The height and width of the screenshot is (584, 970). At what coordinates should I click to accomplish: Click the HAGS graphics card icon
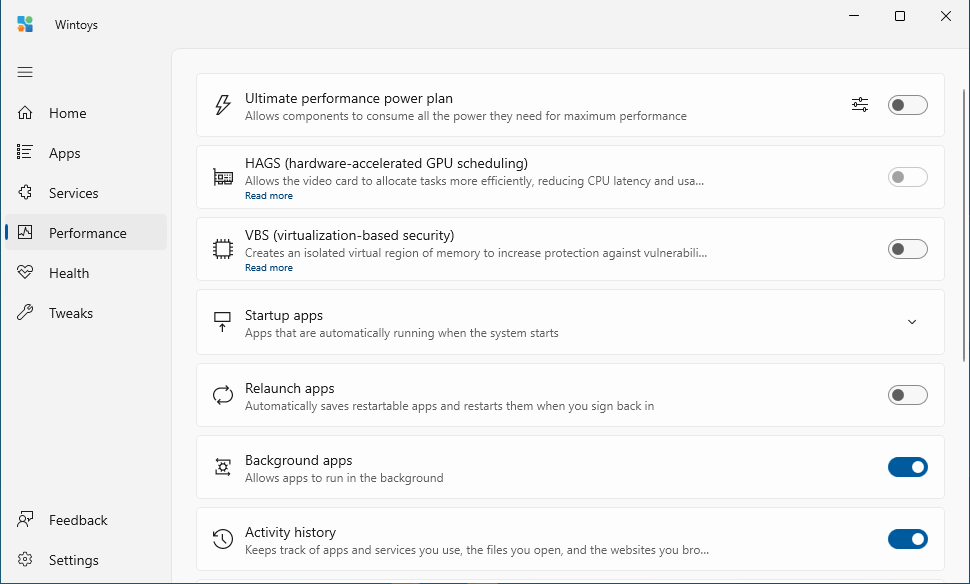[223, 178]
